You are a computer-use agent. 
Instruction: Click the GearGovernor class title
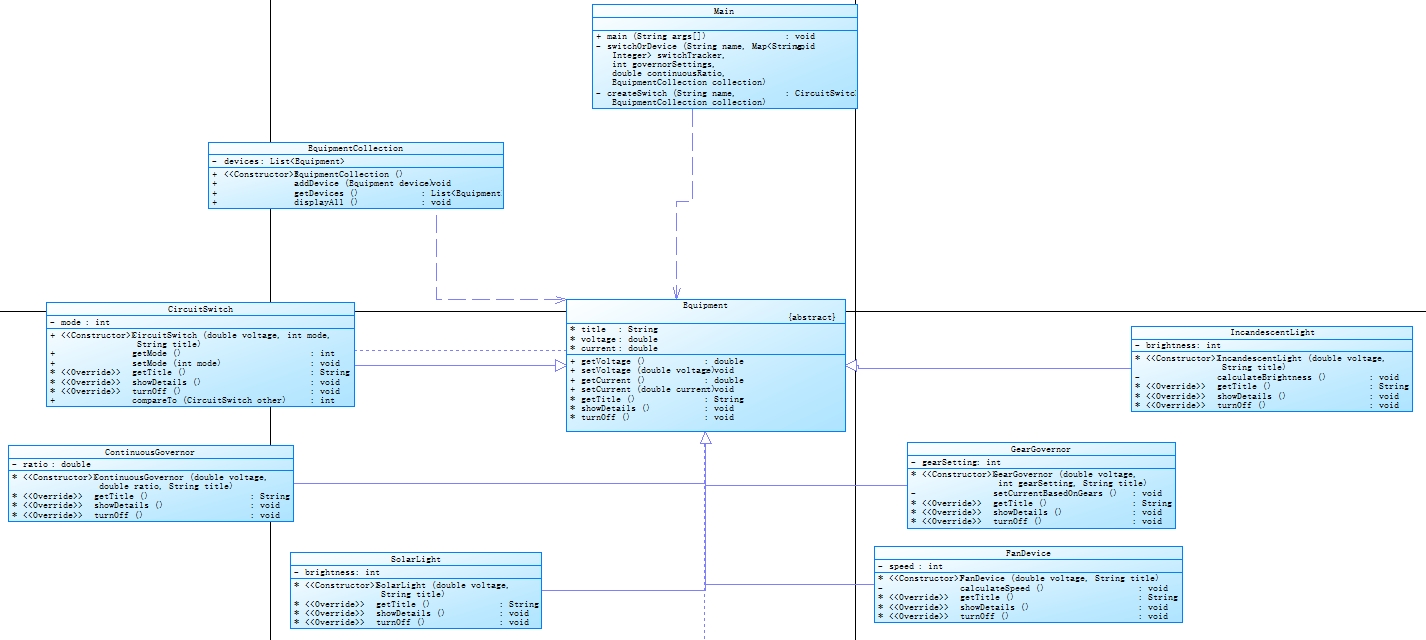pyautogui.click(x=1041, y=449)
